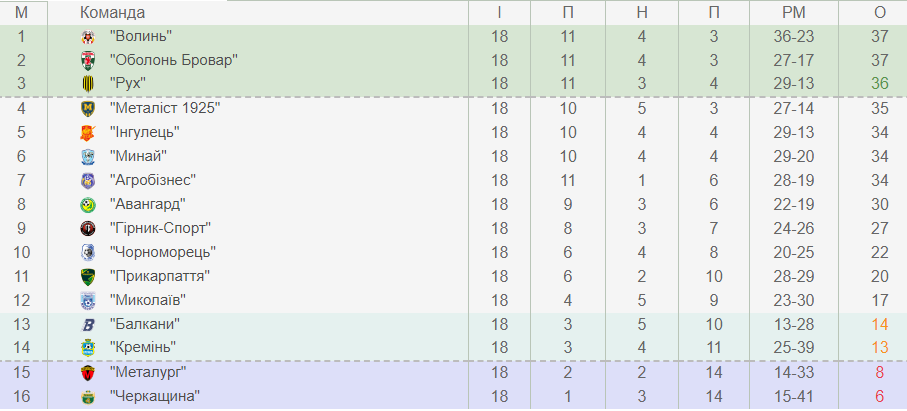The width and height of the screenshot is (907, 411).
Task: Click the Metalist 1925 team crest
Action: 88,108
